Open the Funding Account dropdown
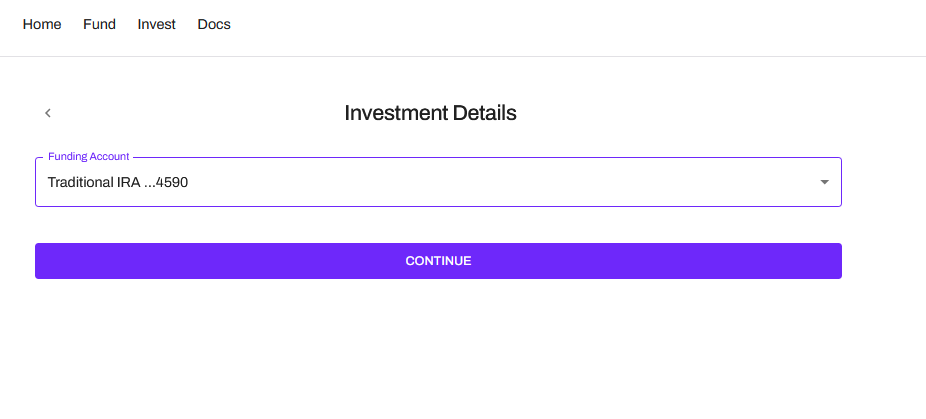Image resolution: width=926 pixels, height=419 pixels. (x=438, y=182)
